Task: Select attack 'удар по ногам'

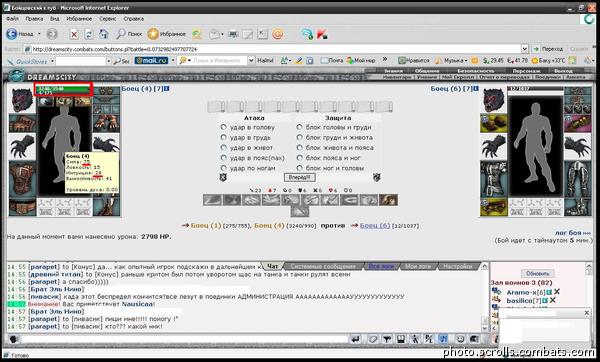Action: [223, 168]
